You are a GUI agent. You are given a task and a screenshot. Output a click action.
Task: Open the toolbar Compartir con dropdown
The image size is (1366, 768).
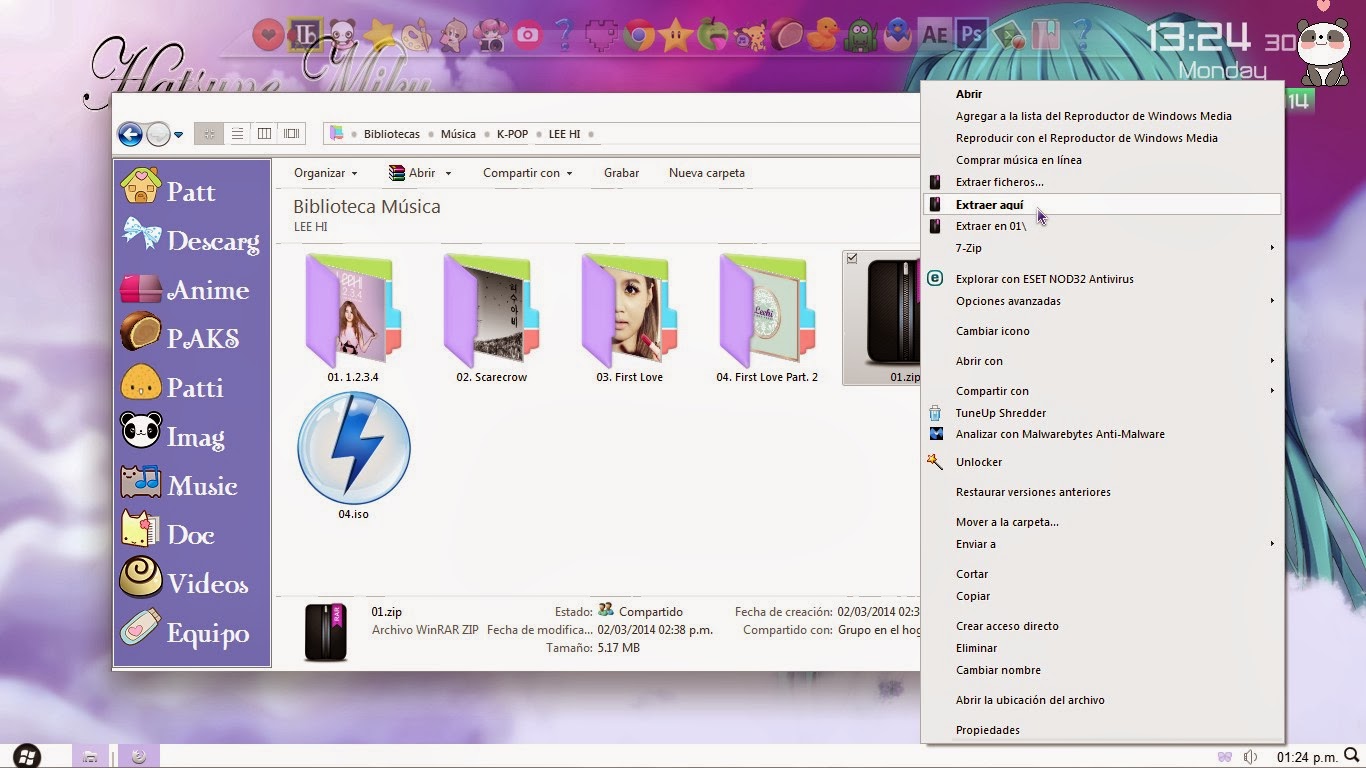(x=527, y=173)
